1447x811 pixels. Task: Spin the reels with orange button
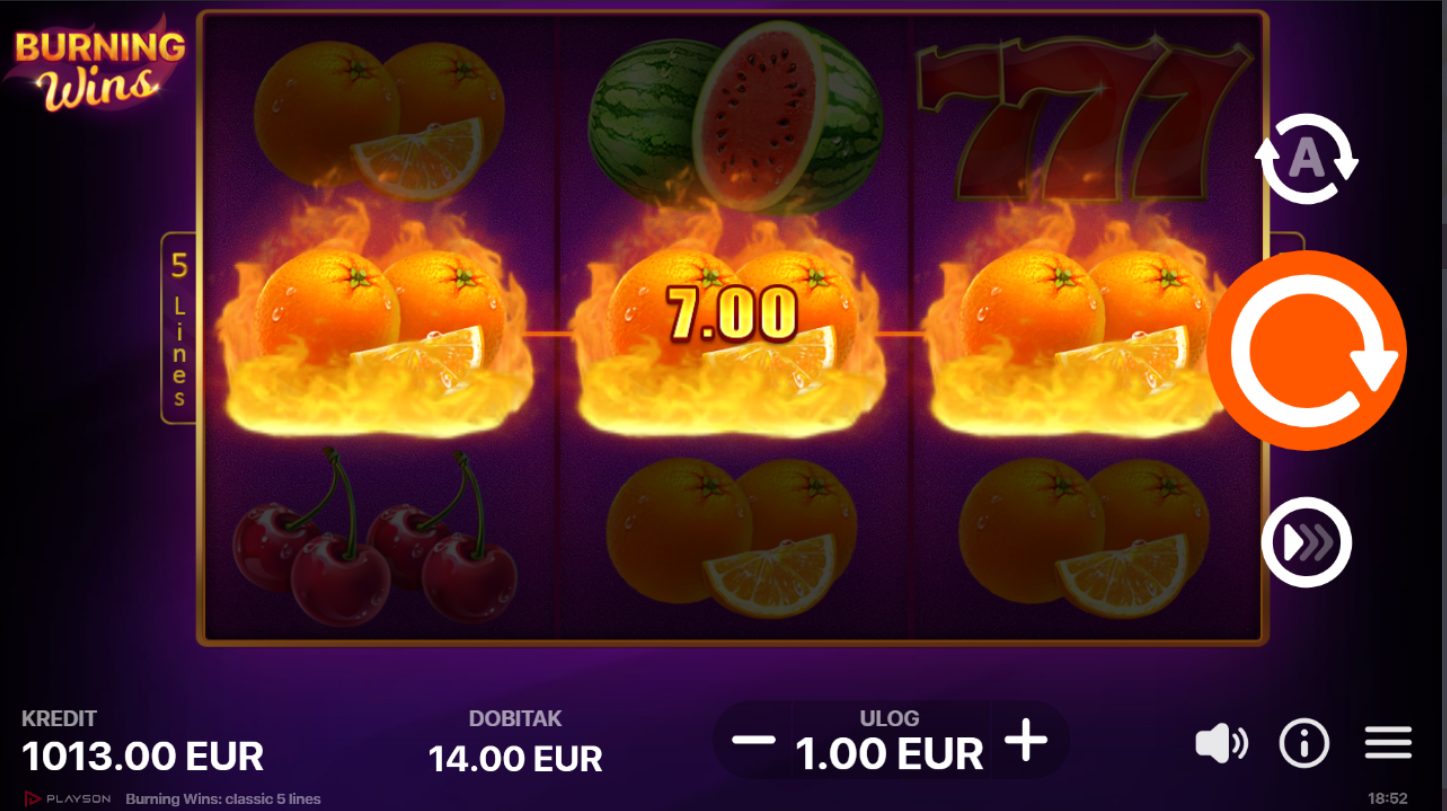(1306, 350)
